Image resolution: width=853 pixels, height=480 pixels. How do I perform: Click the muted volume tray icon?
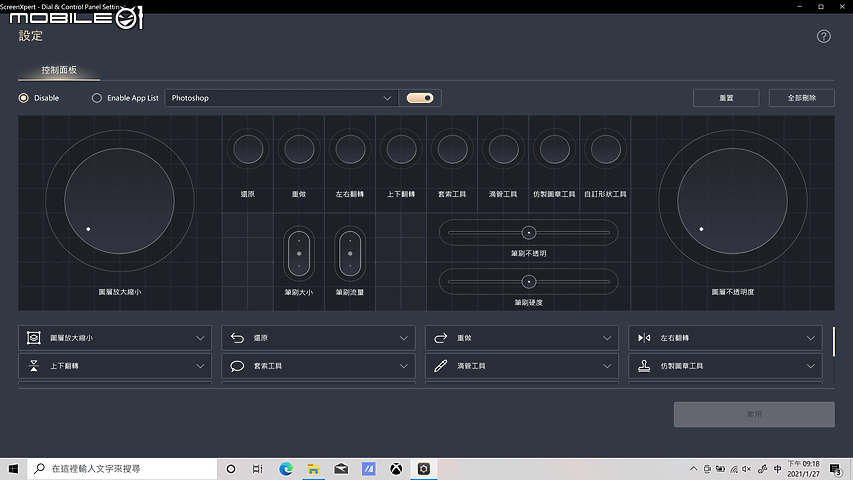[x=747, y=469]
